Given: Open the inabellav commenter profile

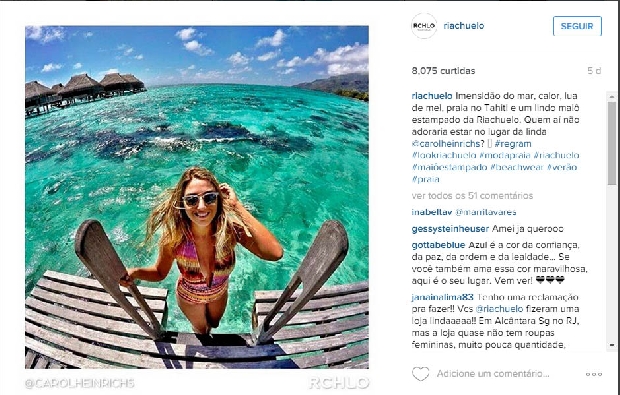Looking at the screenshot, I should pos(432,212).
